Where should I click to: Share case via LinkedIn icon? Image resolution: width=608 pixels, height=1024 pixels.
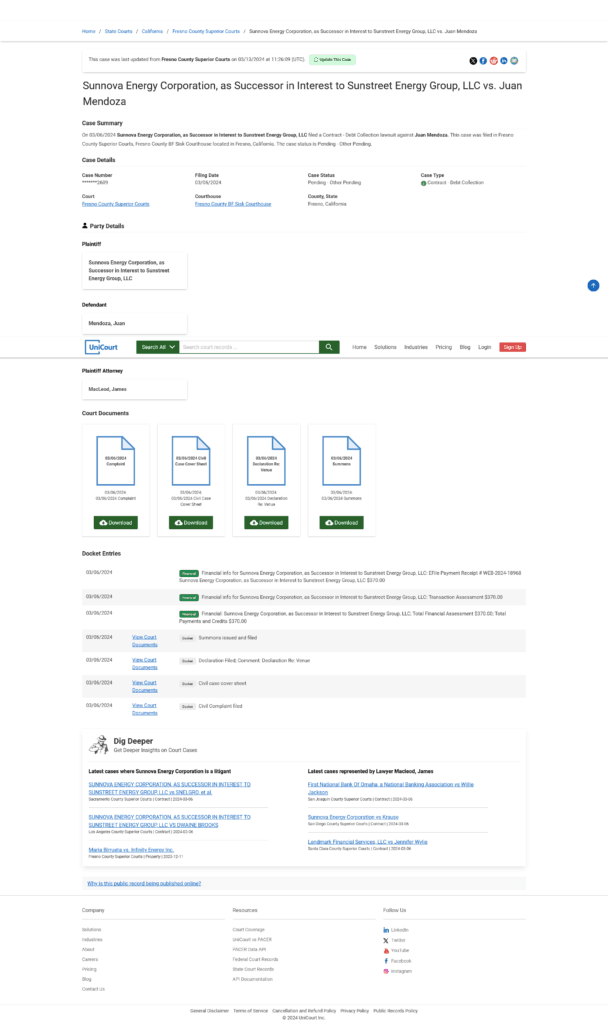504,60
